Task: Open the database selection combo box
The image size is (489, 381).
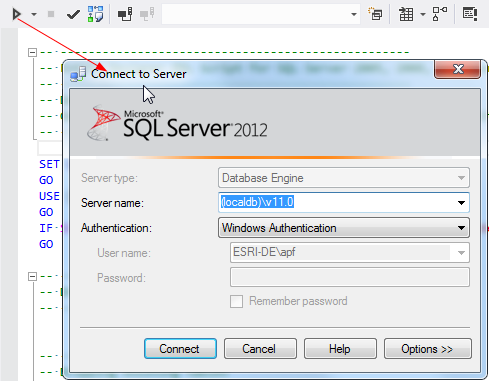Action: tap(261, 14)
